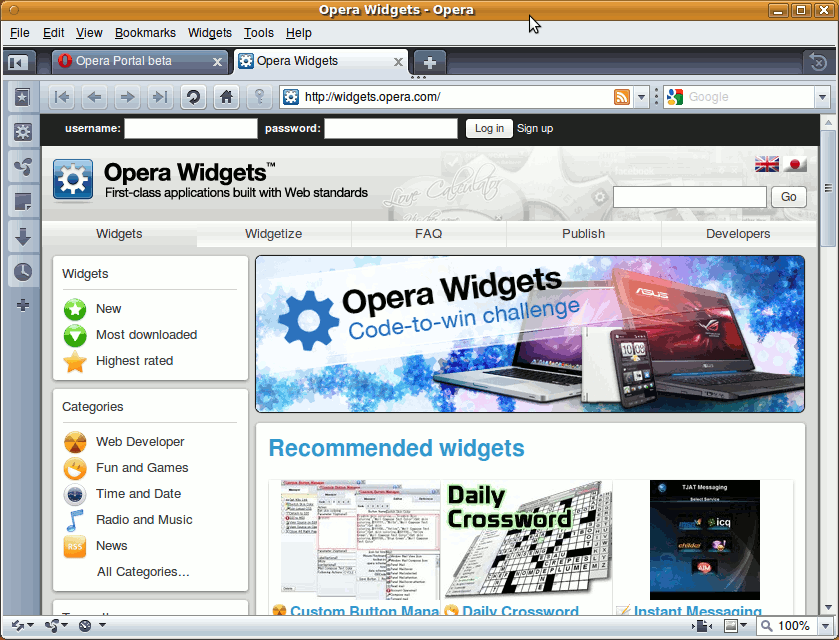Open the Google search engine dropdown

(x=823, y=97)
